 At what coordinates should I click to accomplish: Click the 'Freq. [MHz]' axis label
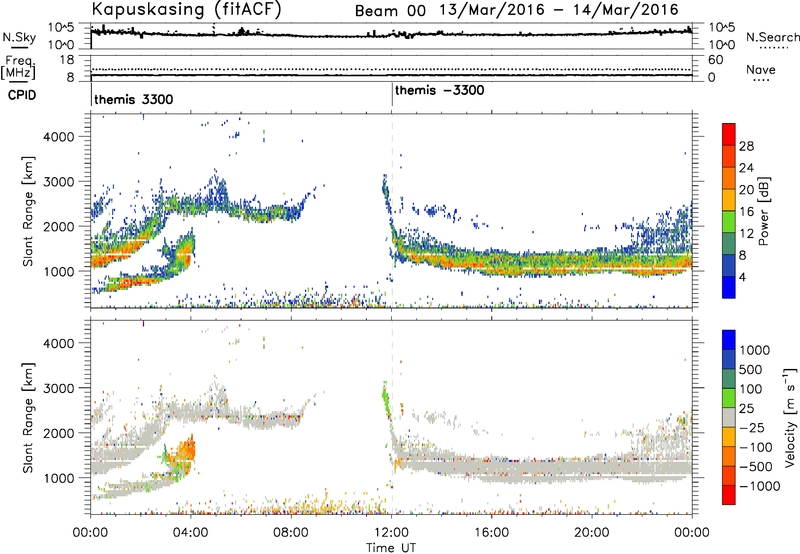pos(19,67)
